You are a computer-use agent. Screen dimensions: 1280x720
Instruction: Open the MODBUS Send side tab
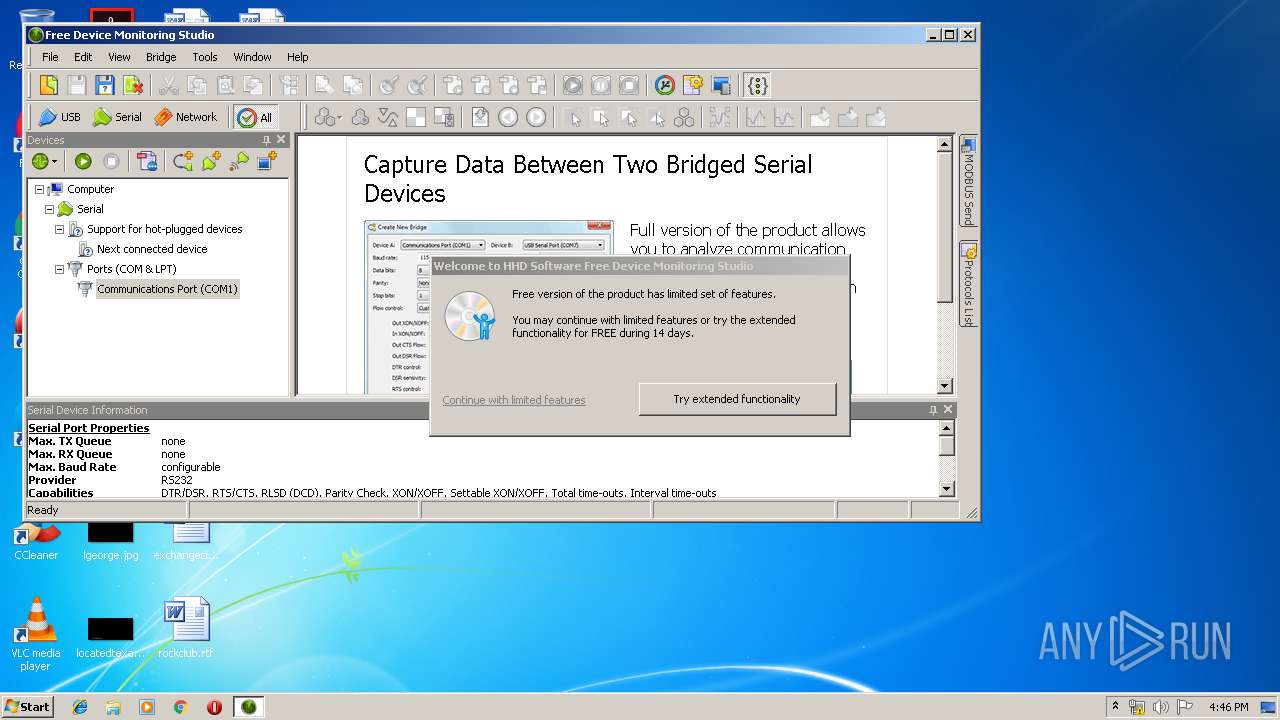pos(968,183)
